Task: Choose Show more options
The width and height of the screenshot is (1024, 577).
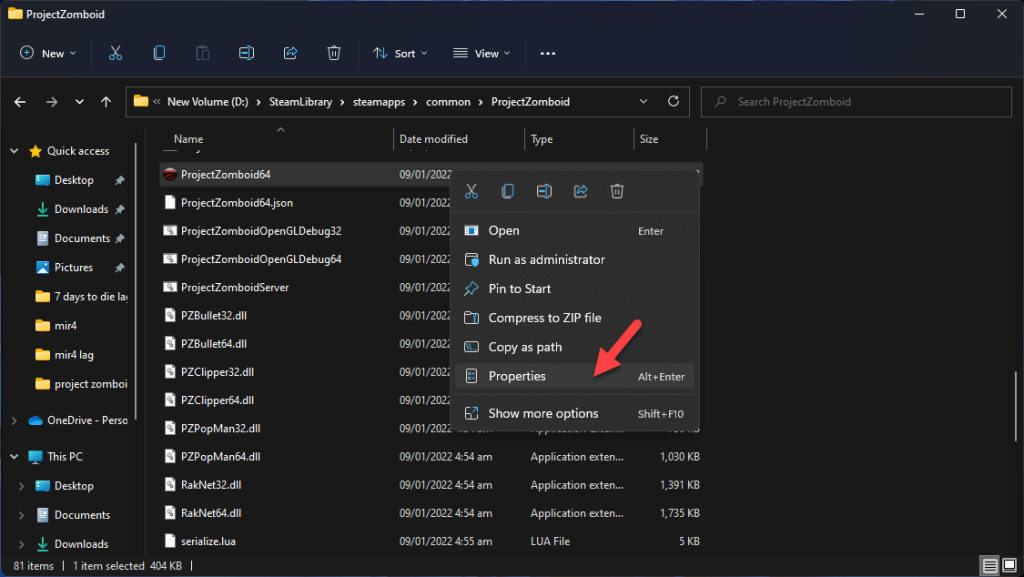Action: [x=575, y=413]
